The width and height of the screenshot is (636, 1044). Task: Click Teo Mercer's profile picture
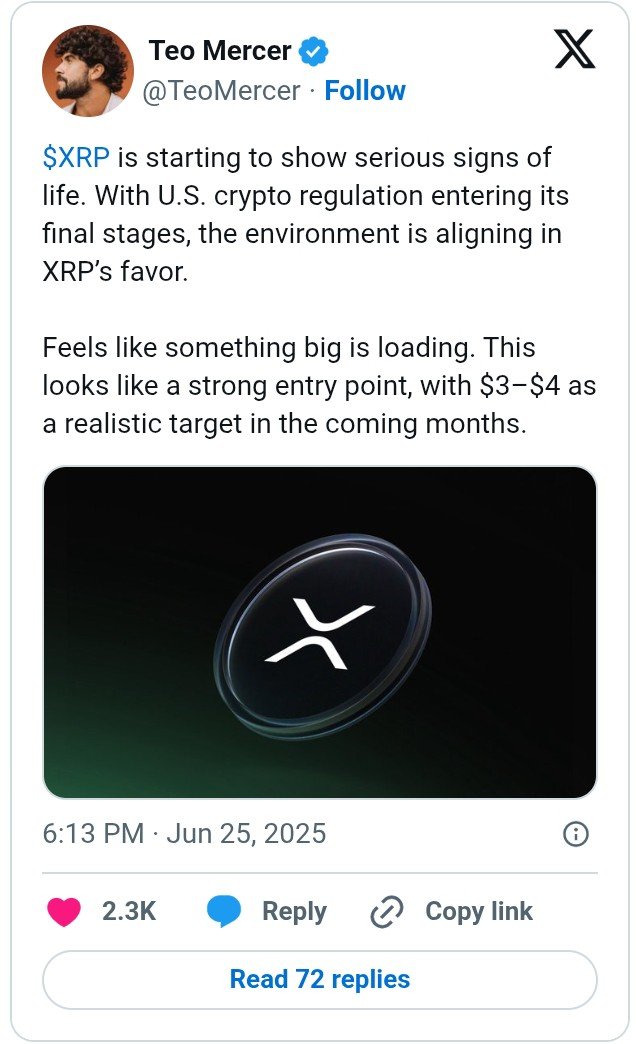86,70
